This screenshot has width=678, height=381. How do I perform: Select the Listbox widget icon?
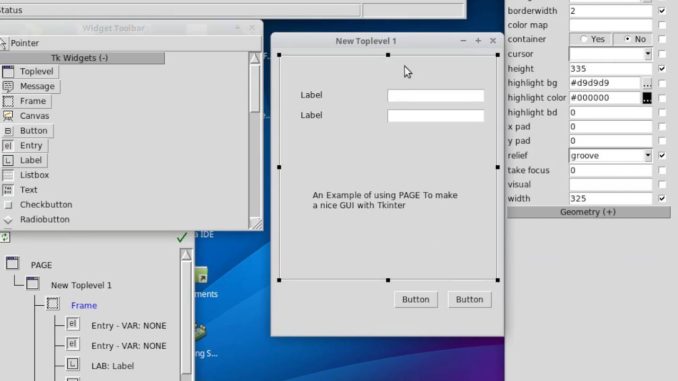pos(8,175)
